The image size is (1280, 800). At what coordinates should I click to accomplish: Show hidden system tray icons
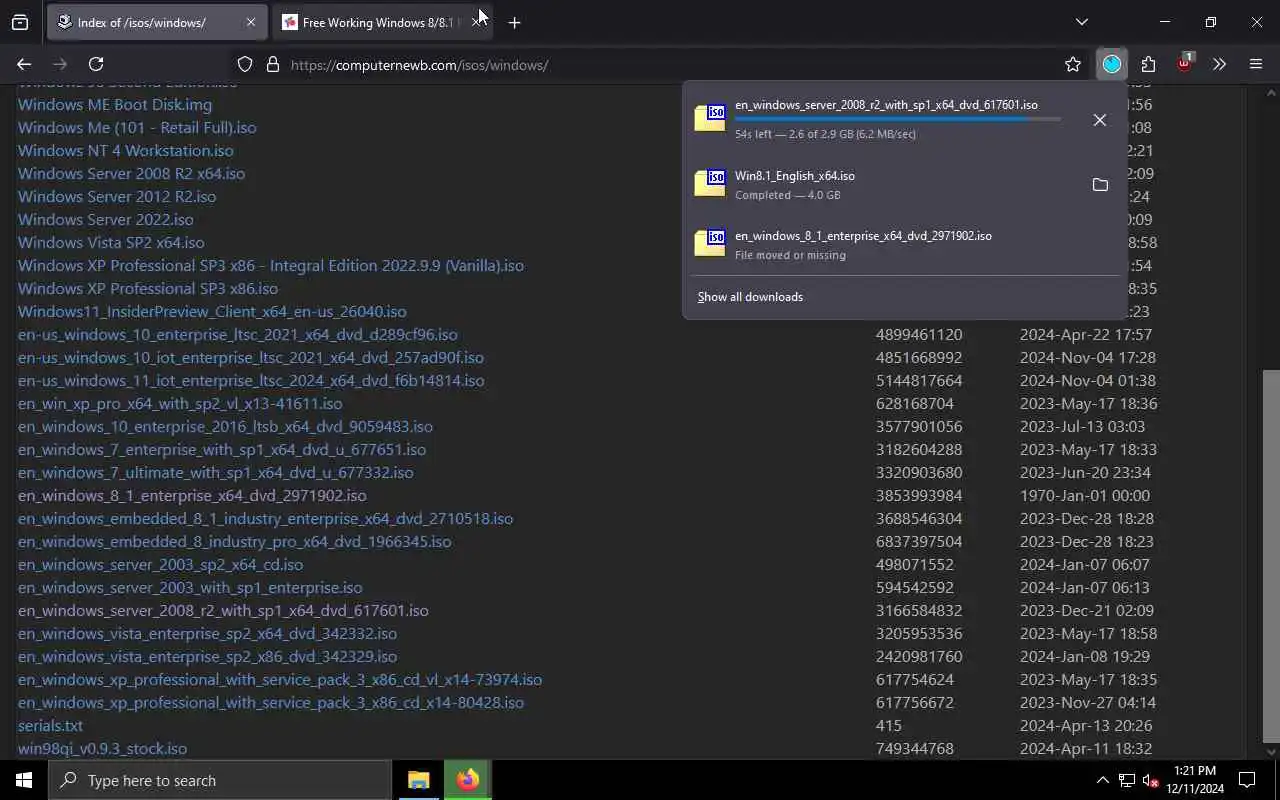point(1102,780)
